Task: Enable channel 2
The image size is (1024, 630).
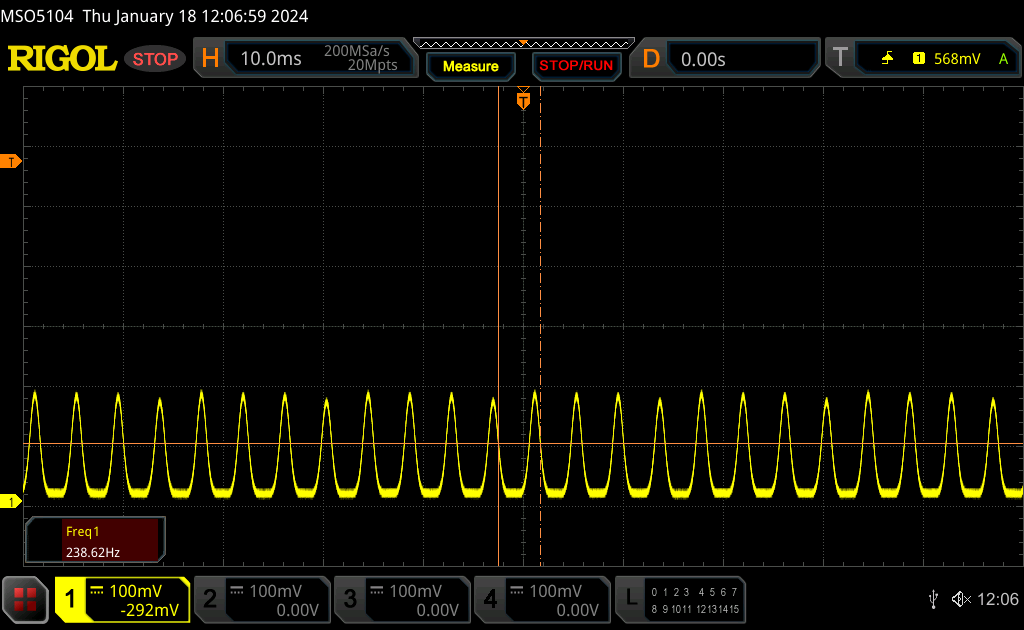Action: click(x=260, y=599)
